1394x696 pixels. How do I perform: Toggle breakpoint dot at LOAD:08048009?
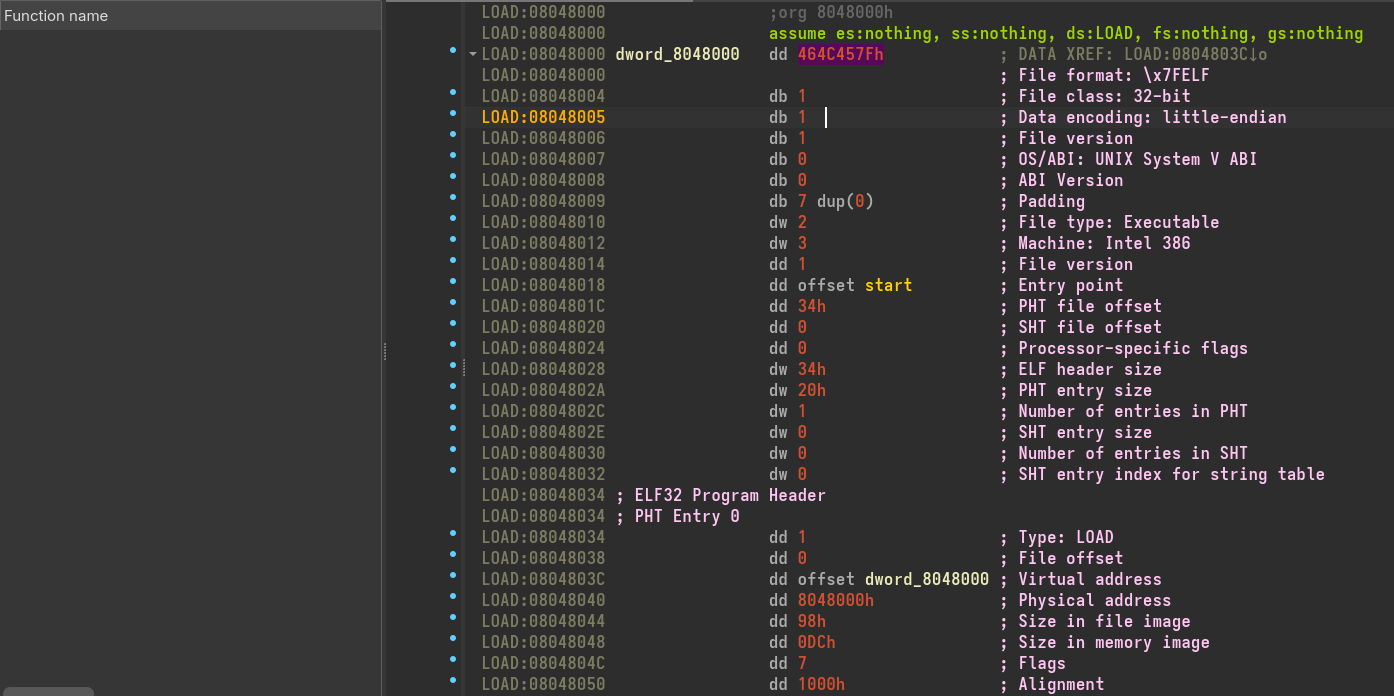pyautogui.click(x=453, y=197)
